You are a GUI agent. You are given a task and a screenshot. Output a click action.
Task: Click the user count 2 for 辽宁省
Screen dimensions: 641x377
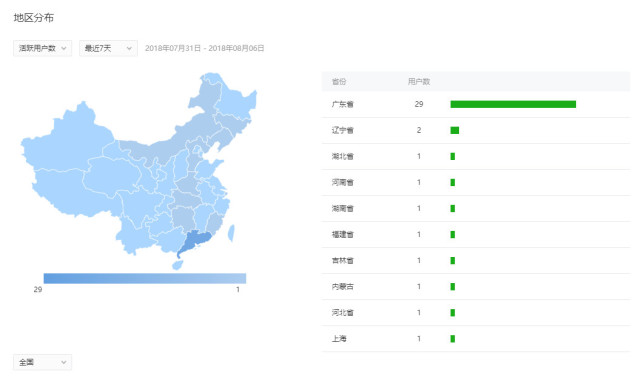(419, 130)
